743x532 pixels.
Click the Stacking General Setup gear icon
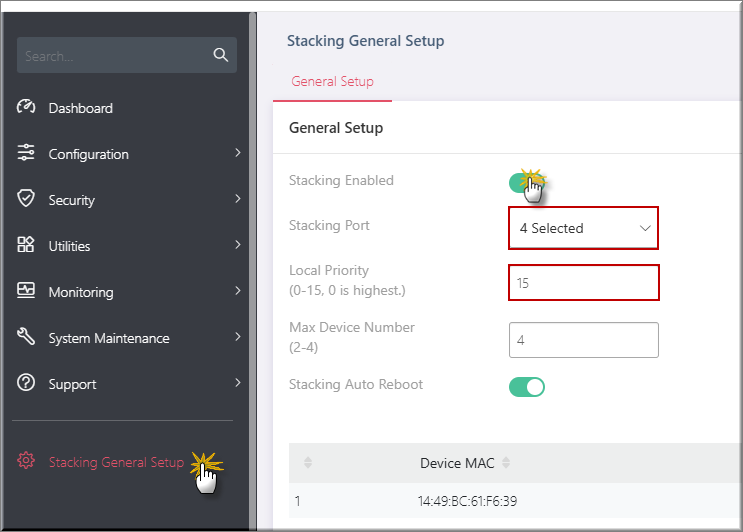26,460
